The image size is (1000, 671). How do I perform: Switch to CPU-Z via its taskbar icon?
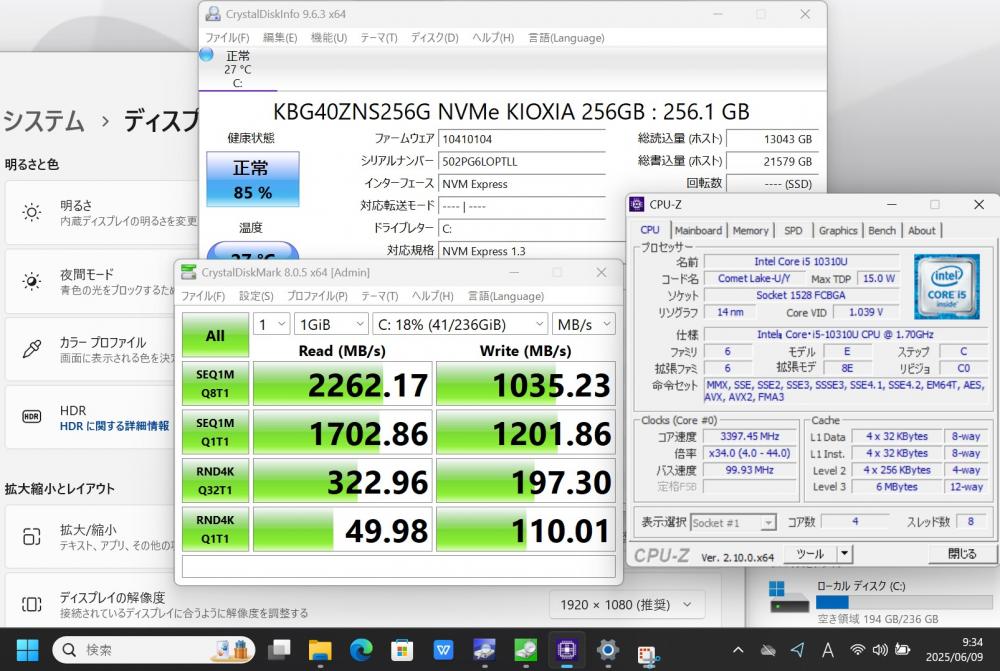click(566, 650)
